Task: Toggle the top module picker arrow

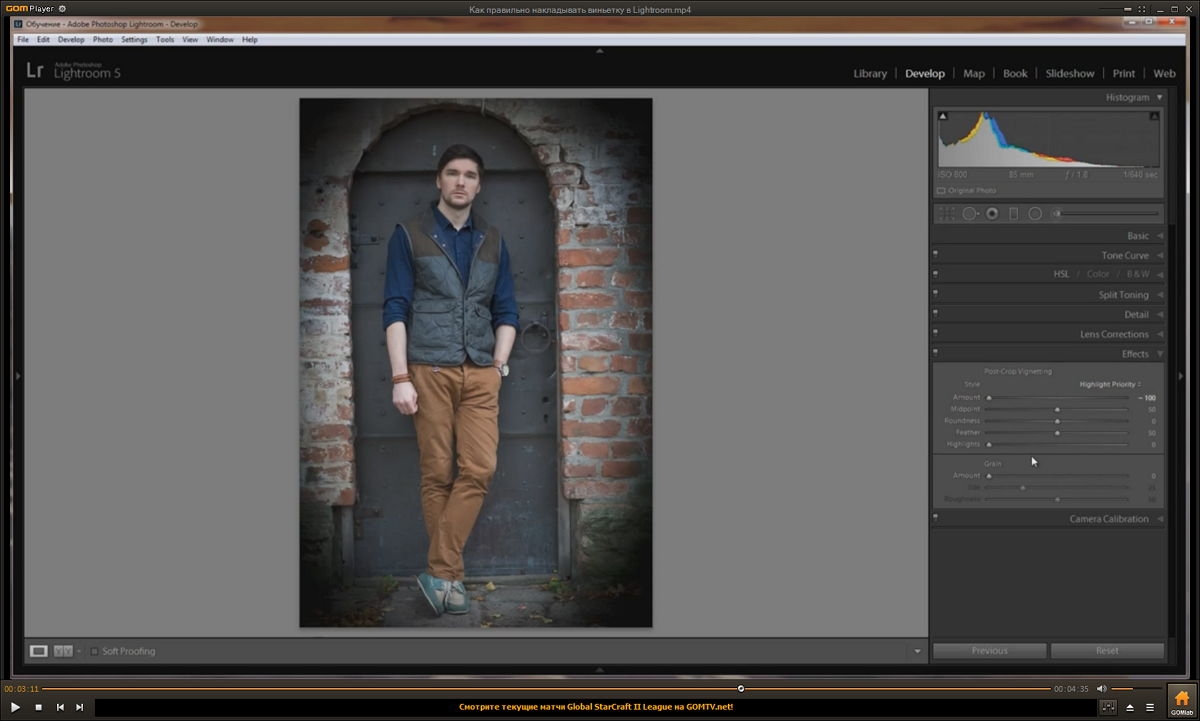Action: tap(599, 51)
